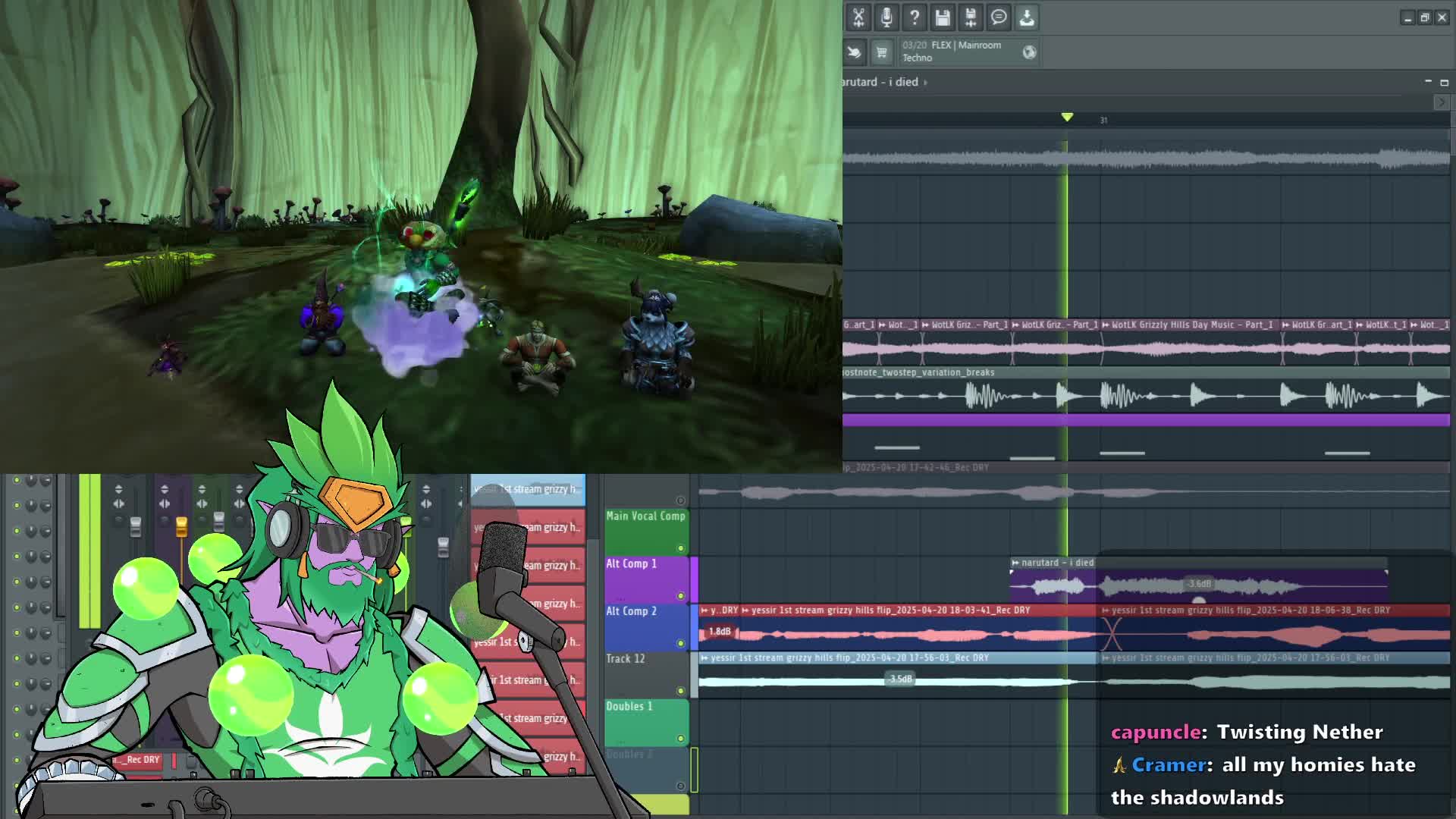Viewport: 1456px width, 819px height.
Task: Select the Doubles 1 track header
Action: pos(645,723)
